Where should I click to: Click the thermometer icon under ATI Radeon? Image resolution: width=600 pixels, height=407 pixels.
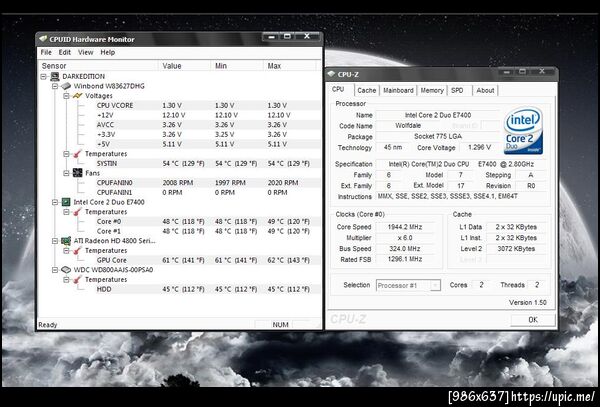78,251
